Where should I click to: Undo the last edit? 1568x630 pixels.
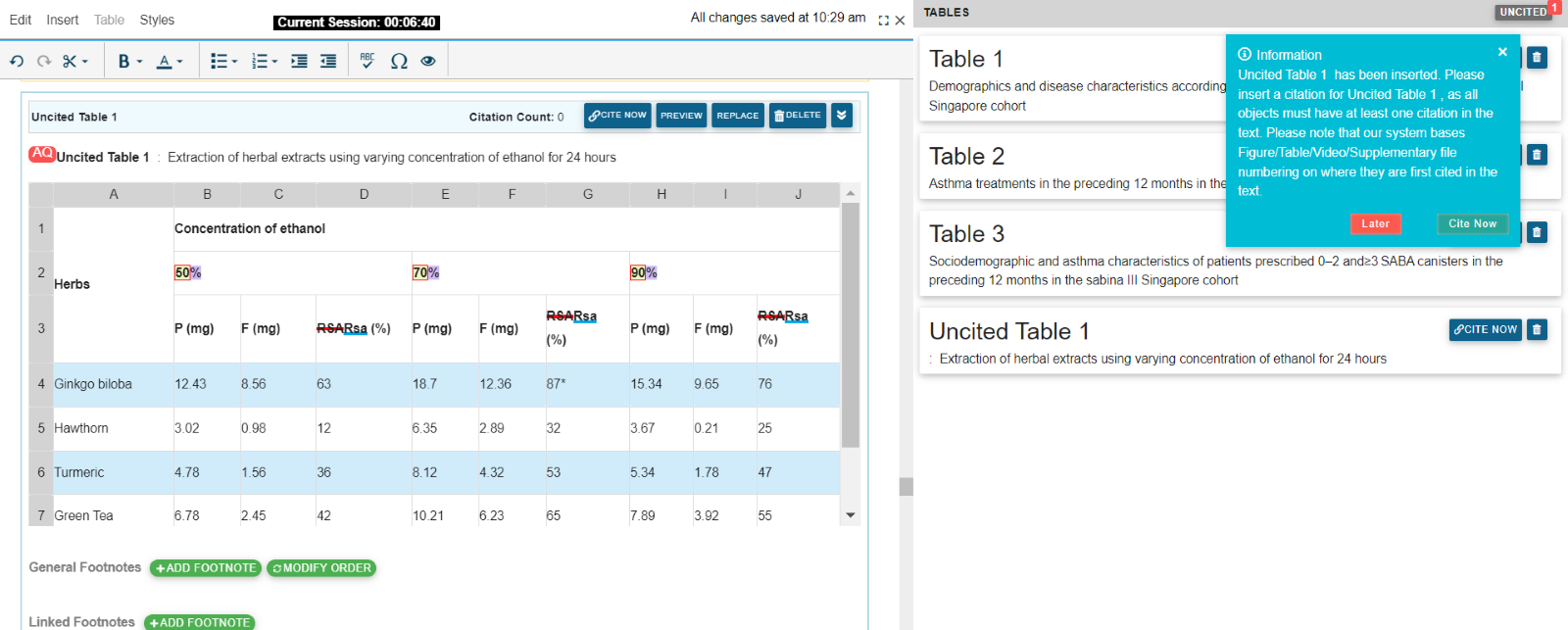click(17, 61)
